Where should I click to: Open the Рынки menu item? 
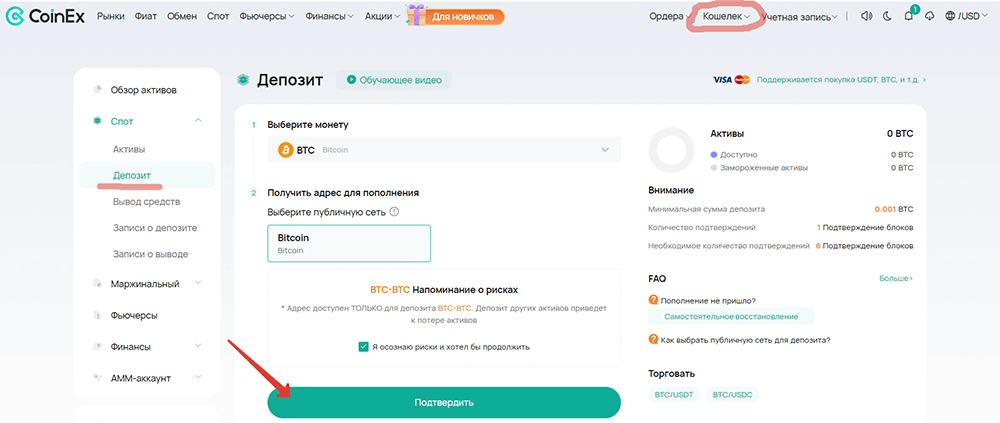111,17
